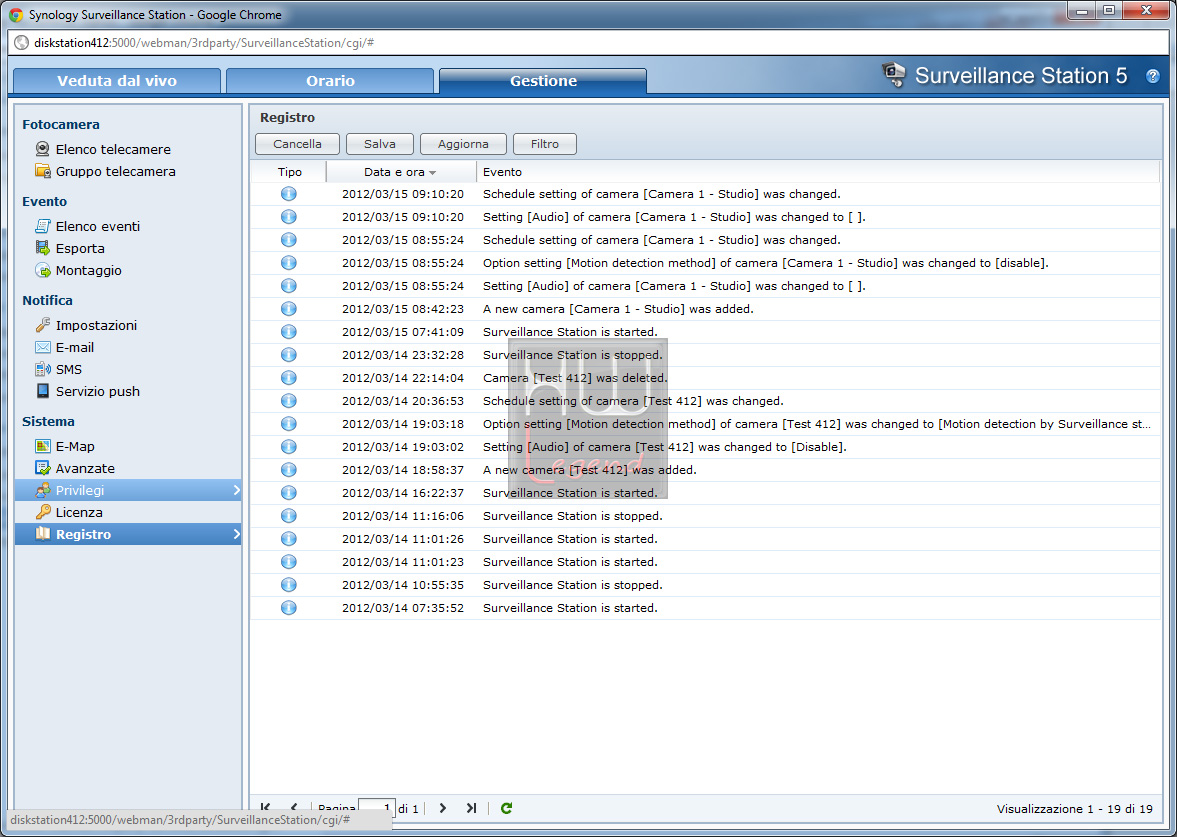Click the page number input field
Image resolution: width=1177 pixels, height=837 pixels.
click(377, 808)
